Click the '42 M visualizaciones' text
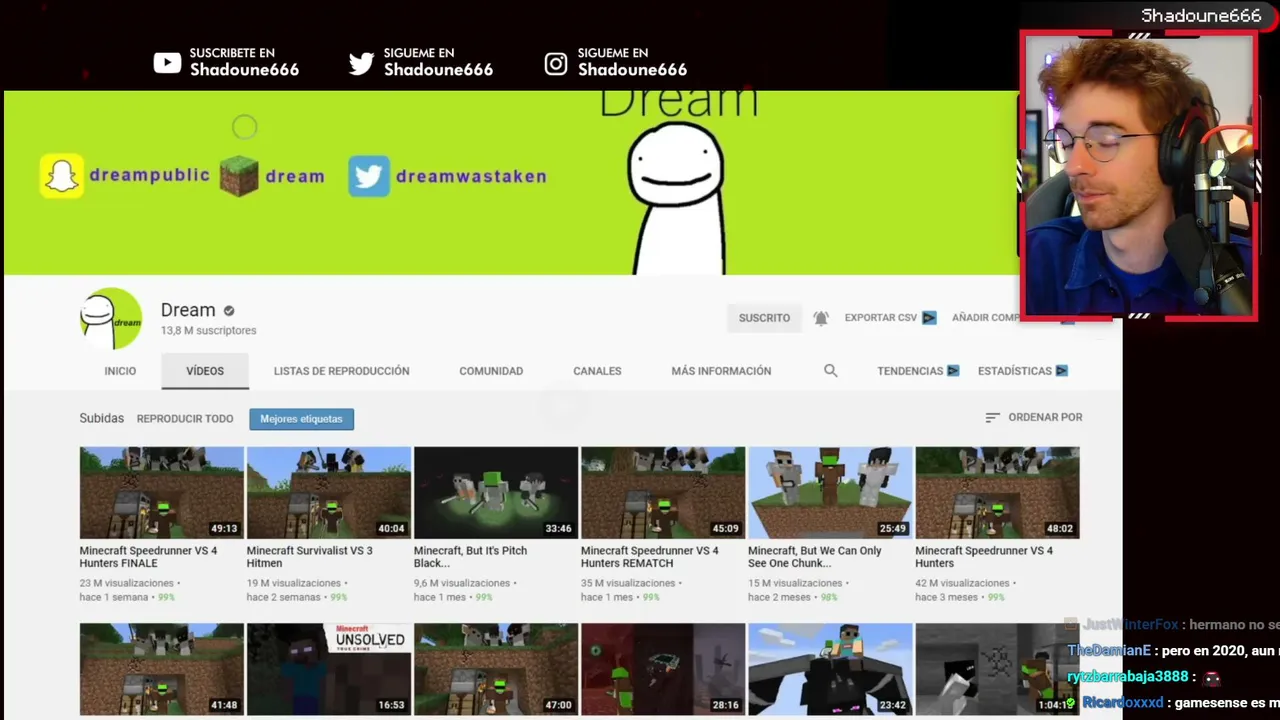This screenshot has height=720, width=1280. pyautogui.click(x=962, y=583)
